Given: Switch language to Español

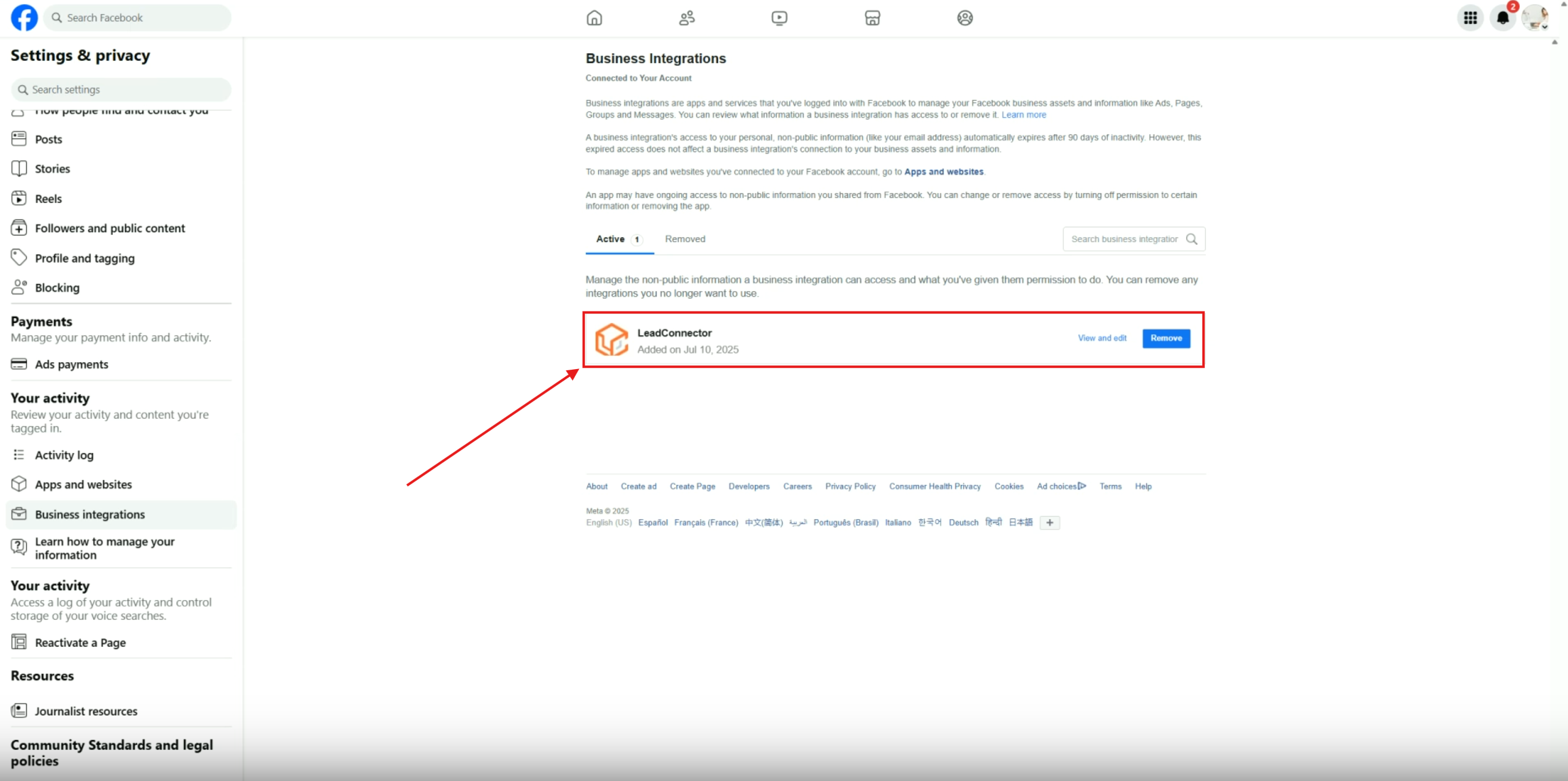Looking at the screenshot, I should (652, 522).
